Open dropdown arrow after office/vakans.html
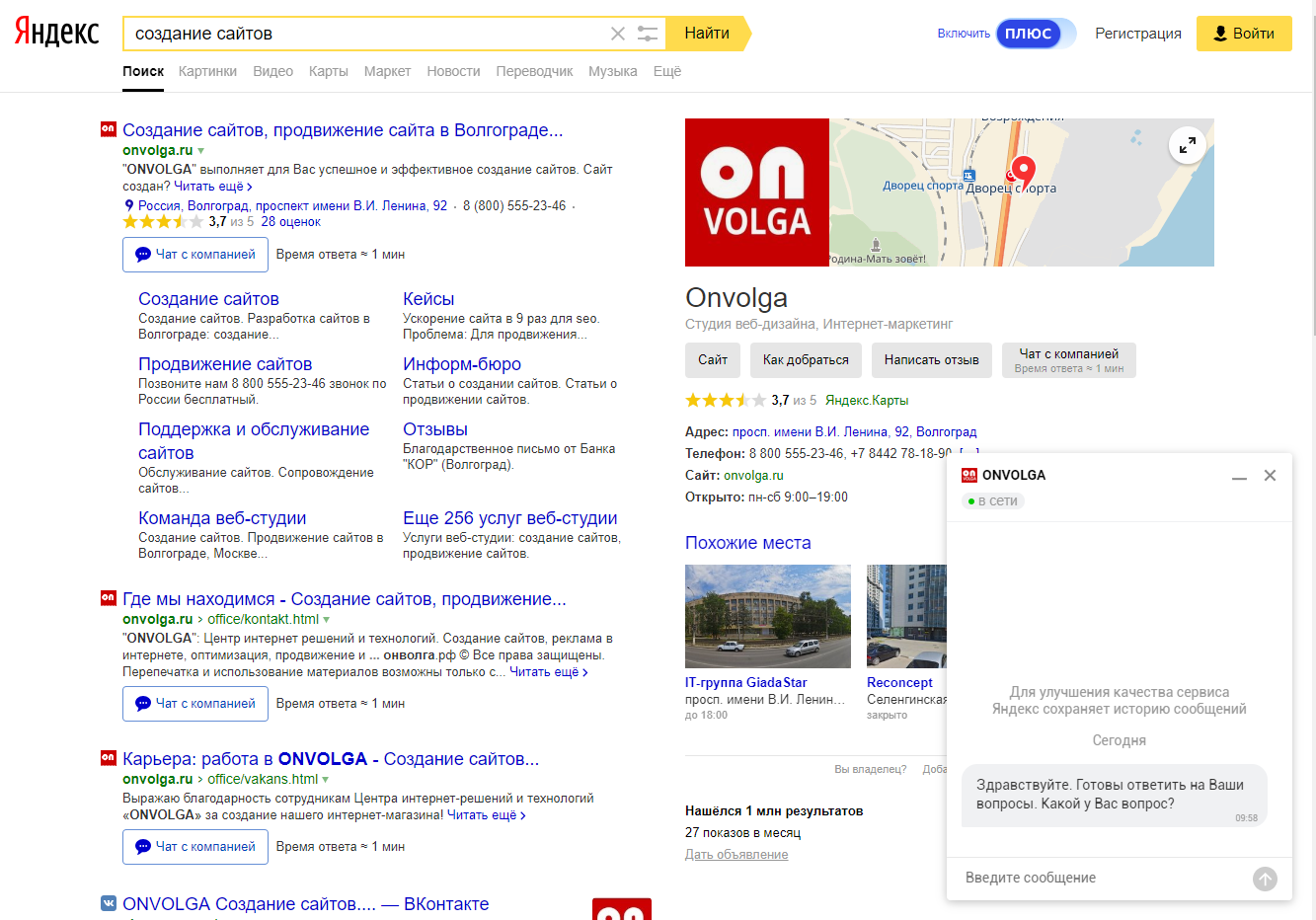 pyautogui.click(x=326, y=780)
